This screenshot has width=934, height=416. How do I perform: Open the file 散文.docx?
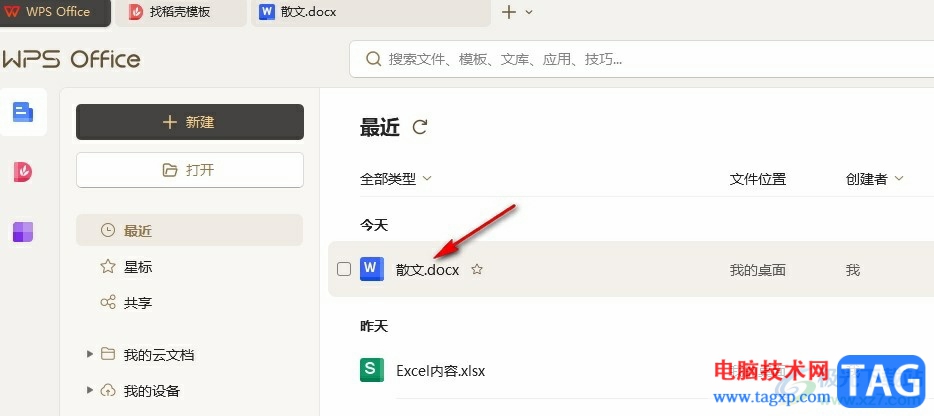[428, 270]
